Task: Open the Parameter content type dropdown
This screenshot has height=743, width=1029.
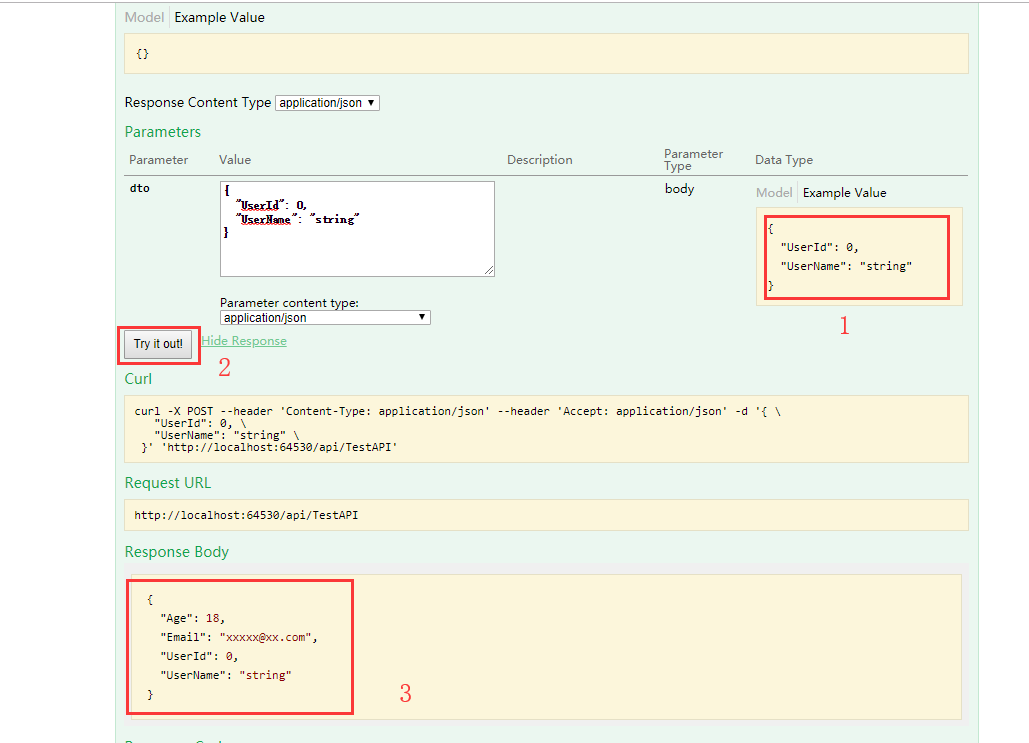Action: [325, 318]
